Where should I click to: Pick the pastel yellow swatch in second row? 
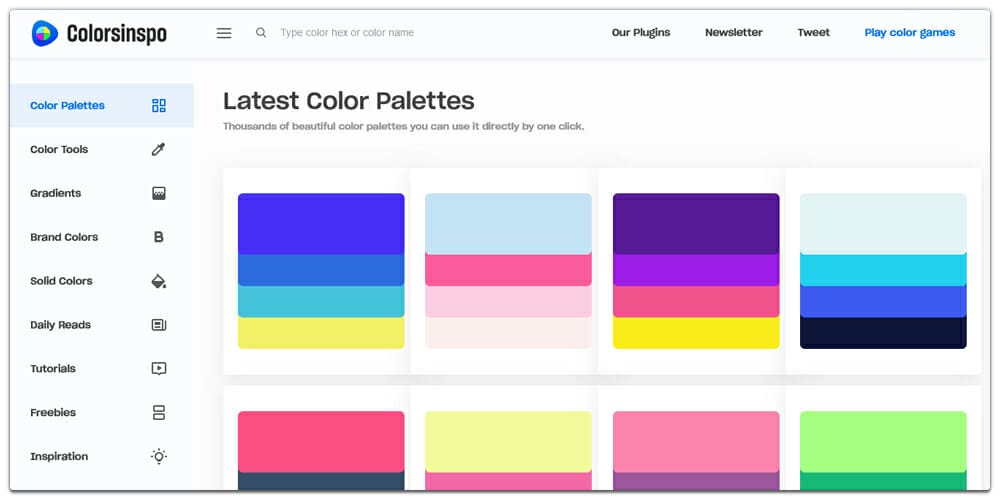pos(508,441)
